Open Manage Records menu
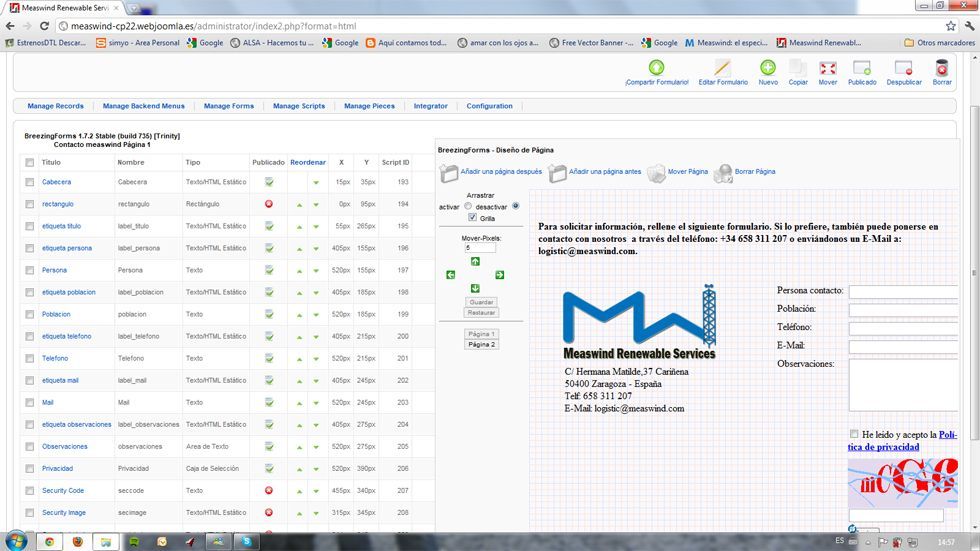The width and height of the screenshot is (980, 551). pyautogui.click(x=55, y=106)
